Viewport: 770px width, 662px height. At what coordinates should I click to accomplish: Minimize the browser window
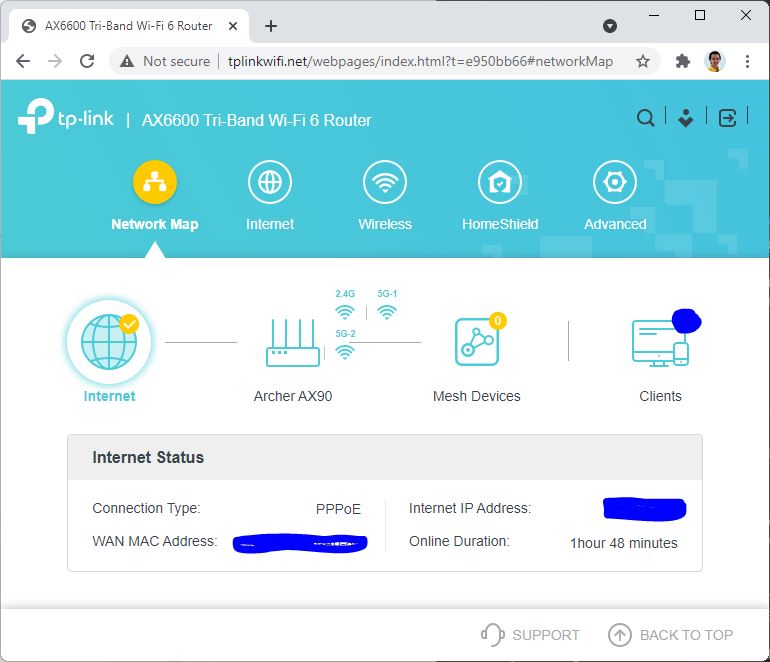pyautogui.click(x=654, y=15)
